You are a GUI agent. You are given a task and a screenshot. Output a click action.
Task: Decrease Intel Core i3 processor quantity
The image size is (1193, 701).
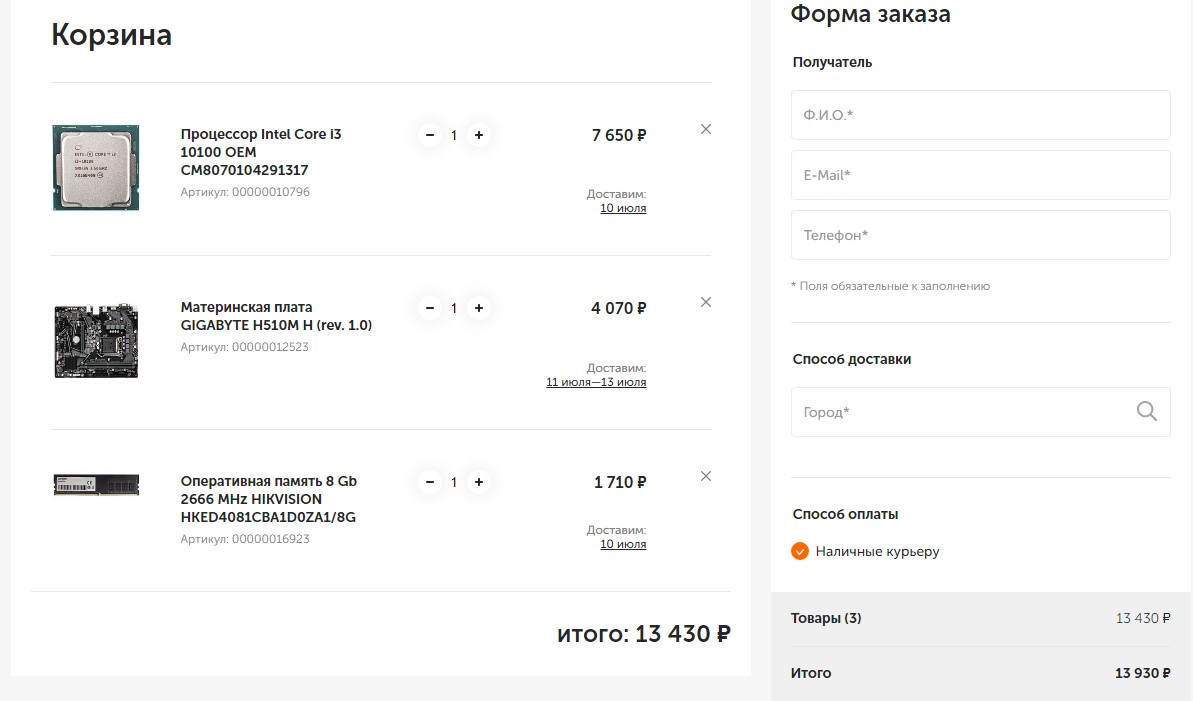430,135
